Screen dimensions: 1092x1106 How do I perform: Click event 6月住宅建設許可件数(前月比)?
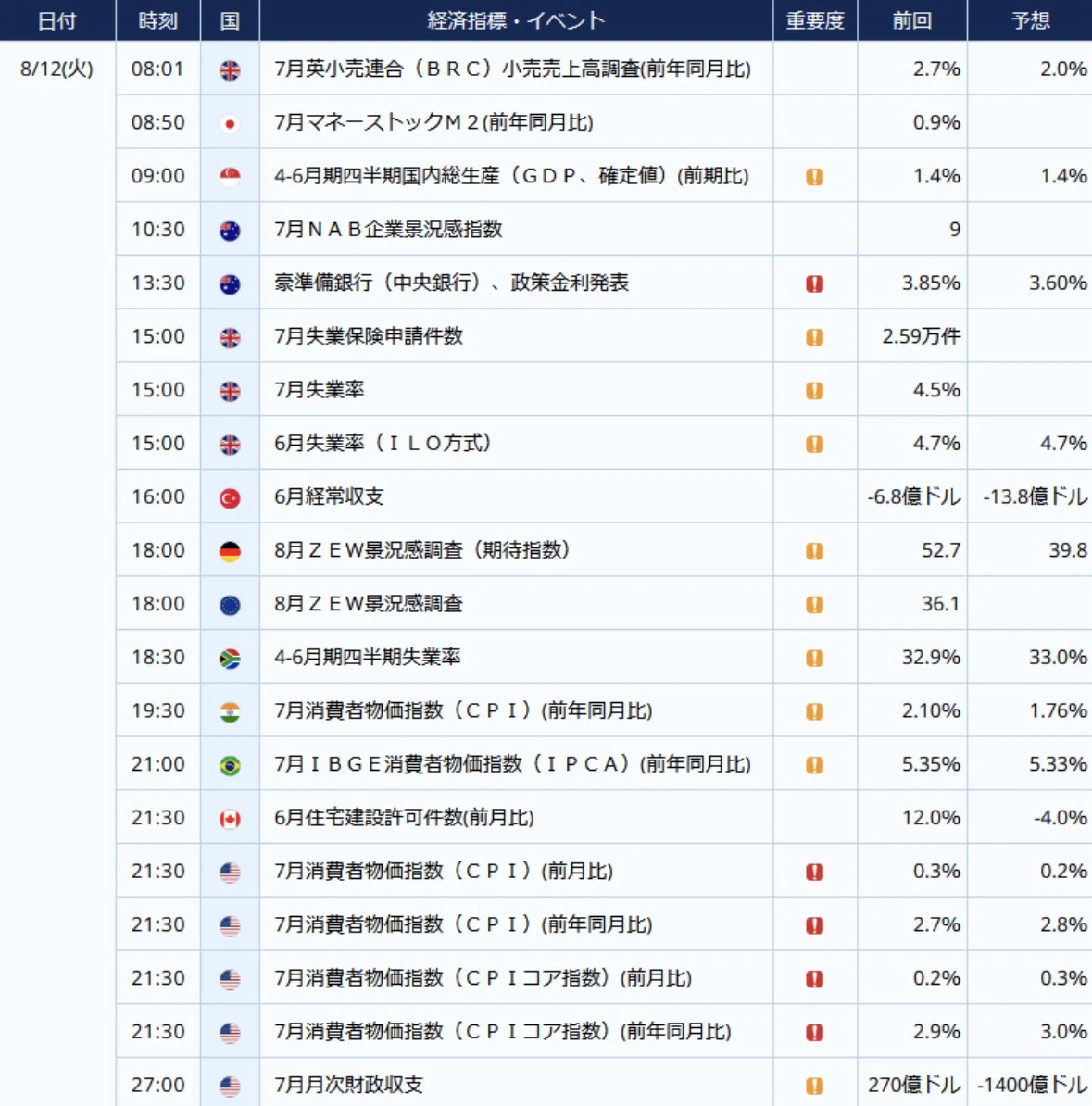(x=404, y=818)
